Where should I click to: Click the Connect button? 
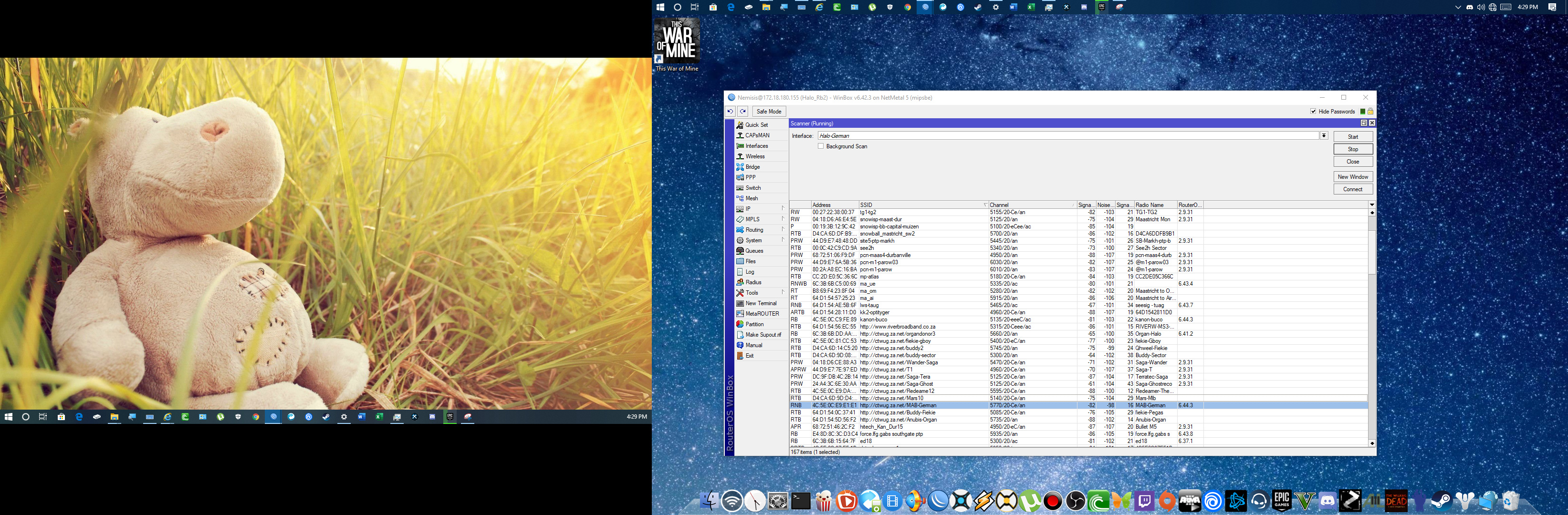tap(1352, 189)
